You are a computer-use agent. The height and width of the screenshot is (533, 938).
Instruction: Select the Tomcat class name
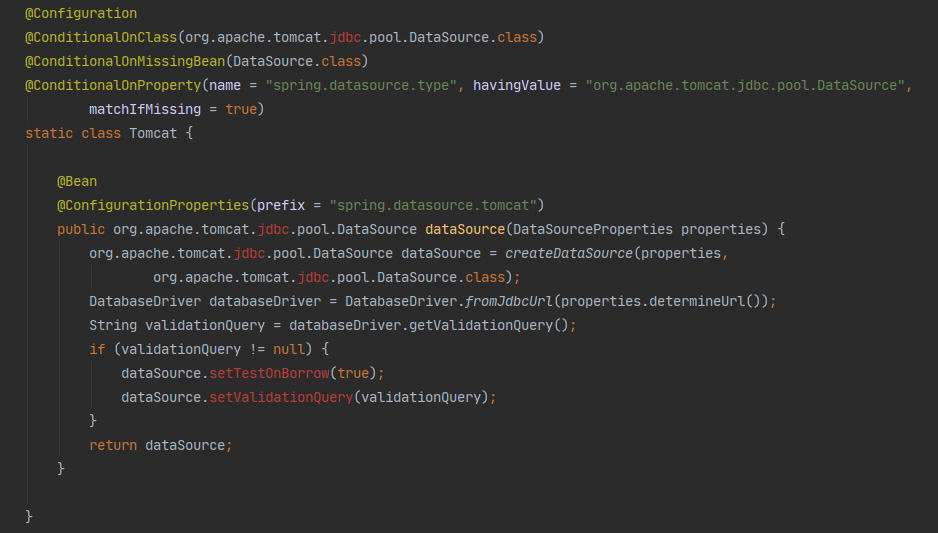[152, 133]
